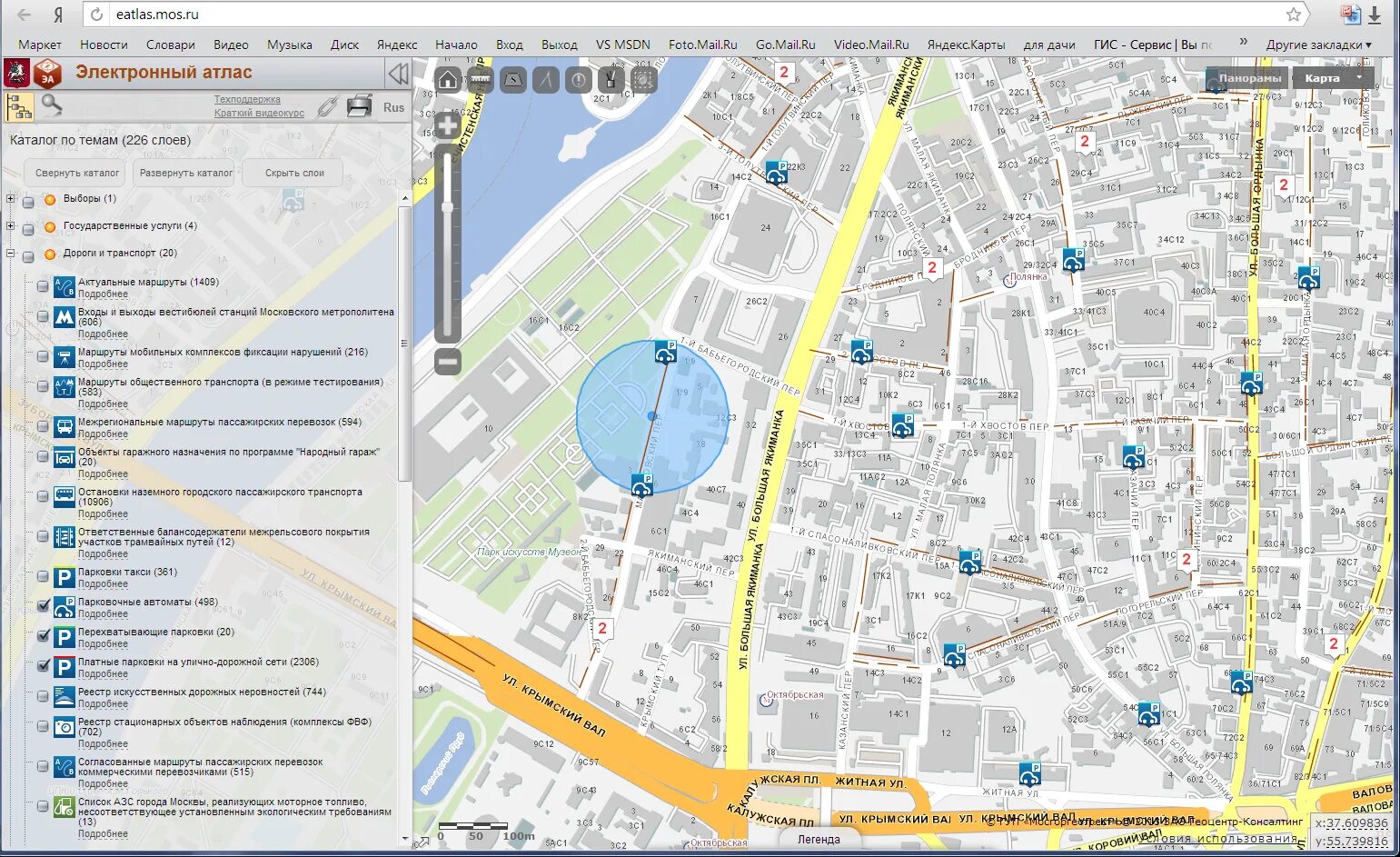Open the Техподдержка link
The height and width of the screenshot is (857, 1400).
click(x=247, y=100)
